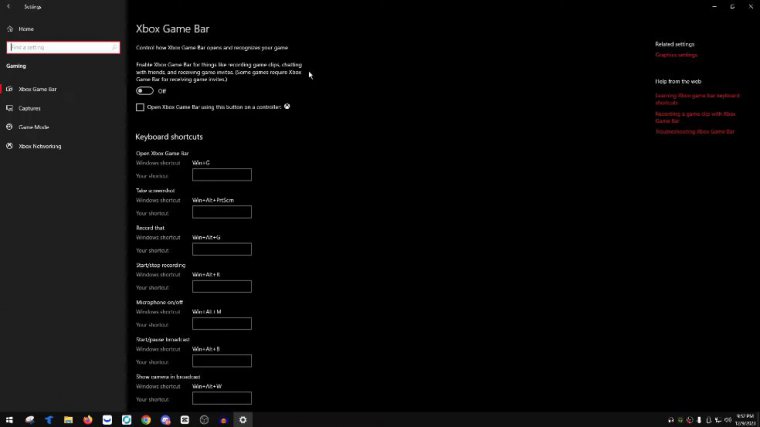Viewport: 760px width, 427px height.
Task: Open the Windows Start menu
Action: (x=9, y=420)
